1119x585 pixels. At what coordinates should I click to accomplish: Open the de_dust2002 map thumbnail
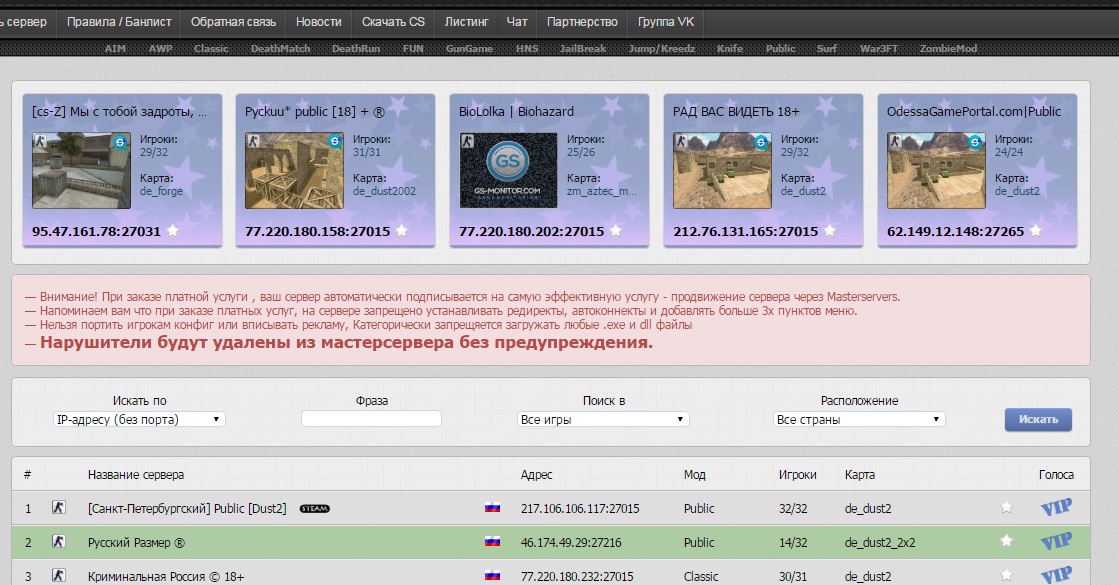294,171
